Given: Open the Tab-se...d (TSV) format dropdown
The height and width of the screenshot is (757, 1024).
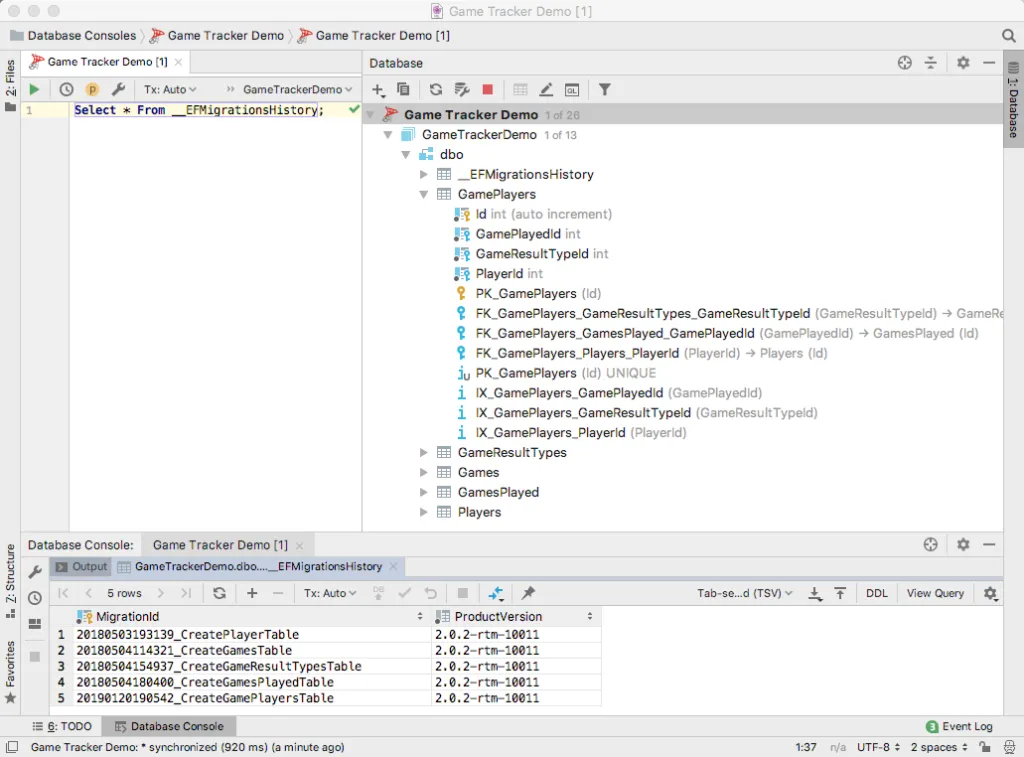Looking at the screenshot, I should 744,593.
